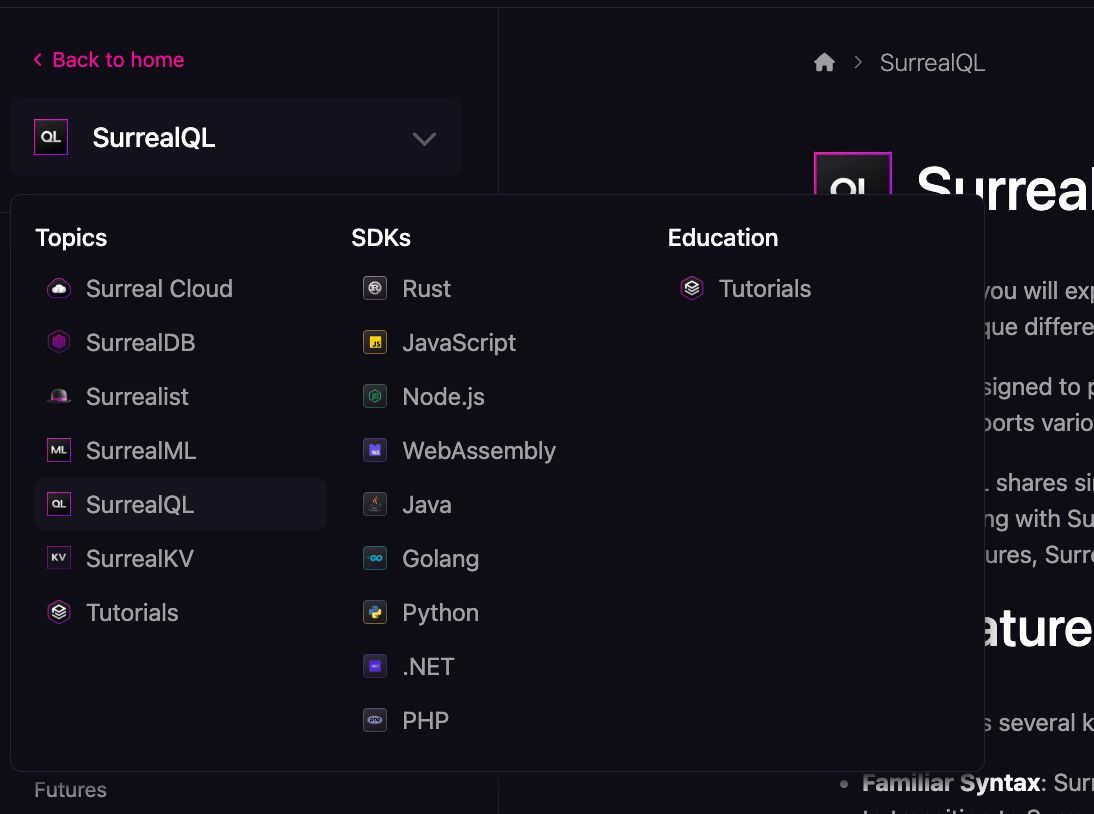Select the Golang SDK icon
This screenshot has width=1094, height=814.
[374, 558]
